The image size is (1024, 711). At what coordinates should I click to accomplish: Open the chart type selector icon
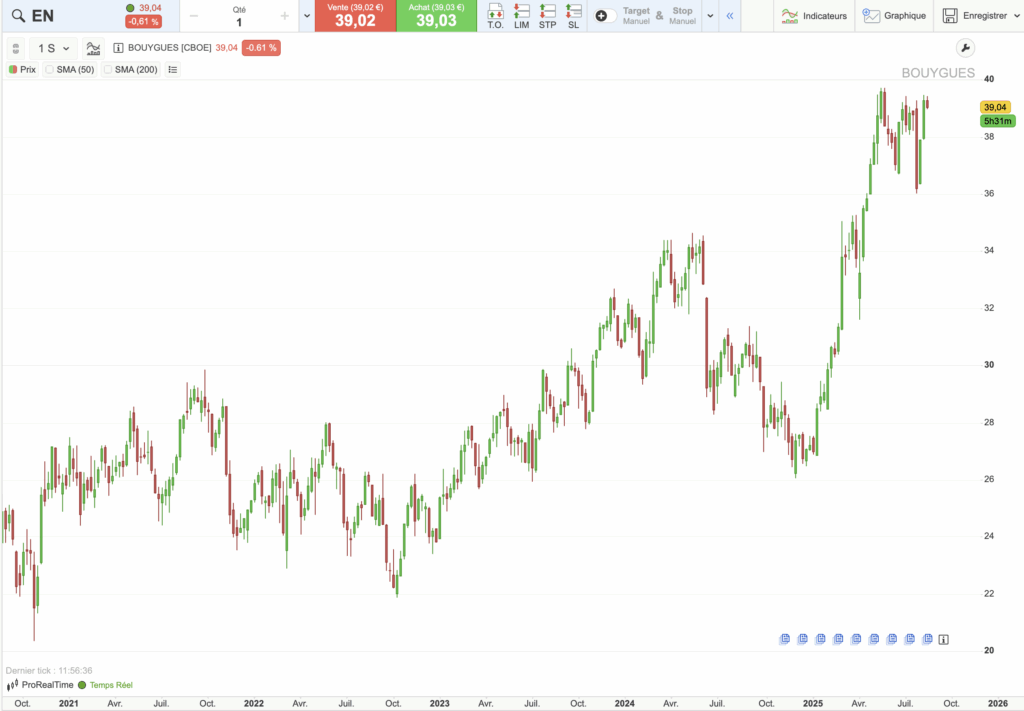coord(92,47)
